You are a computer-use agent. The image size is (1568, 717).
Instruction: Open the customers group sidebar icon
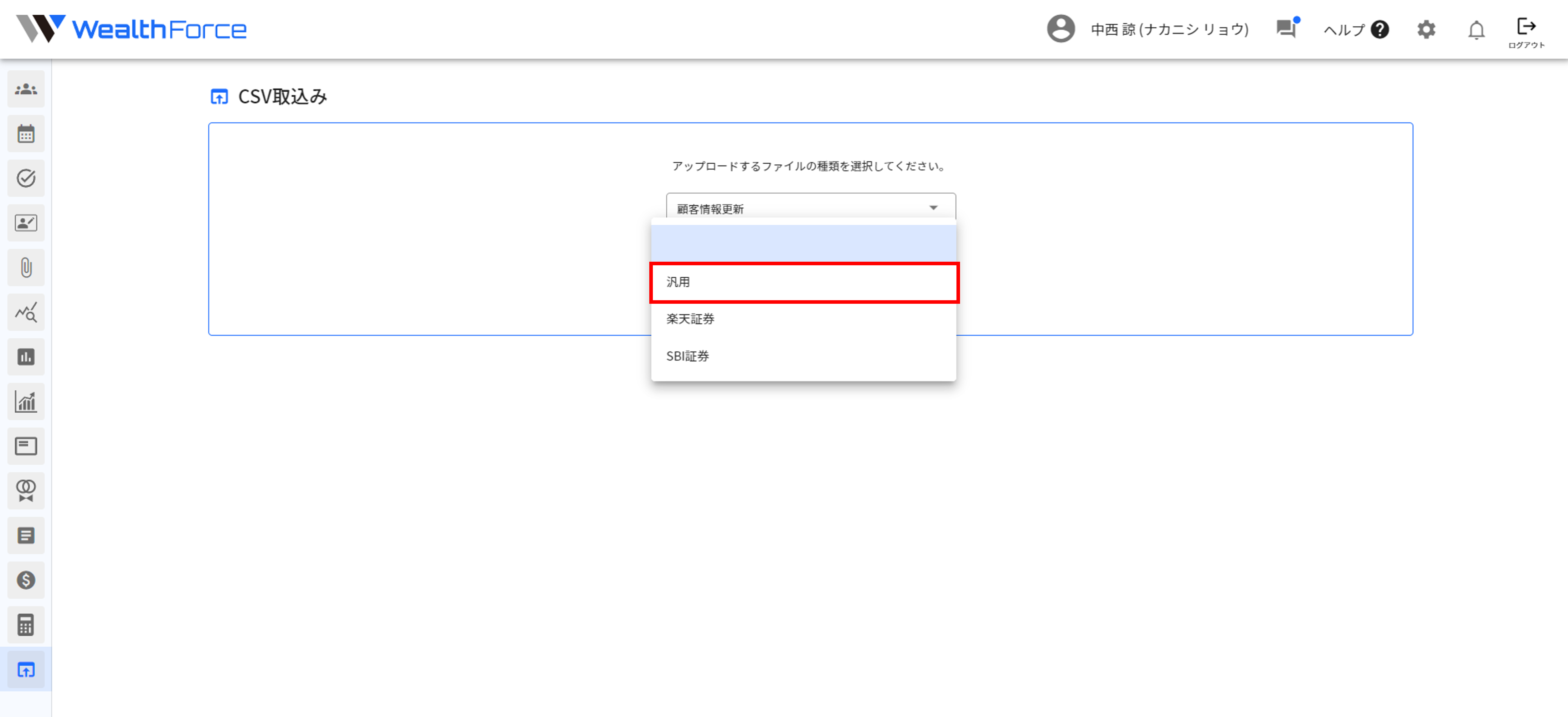(26, 89)
